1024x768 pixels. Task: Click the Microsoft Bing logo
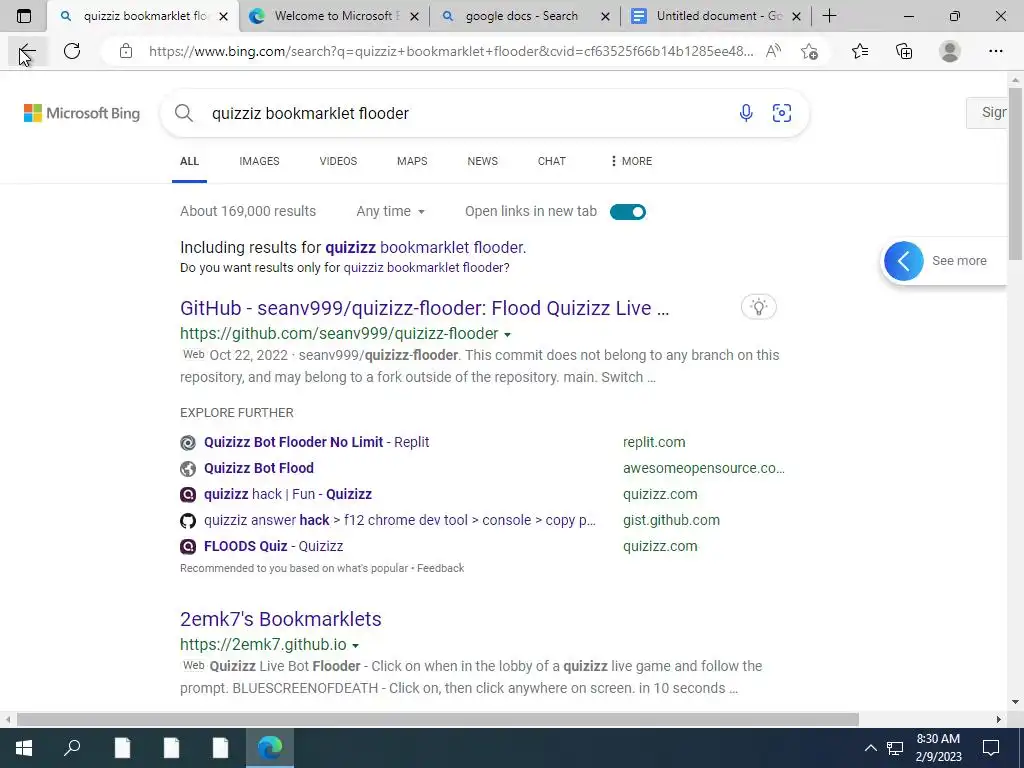82,113
